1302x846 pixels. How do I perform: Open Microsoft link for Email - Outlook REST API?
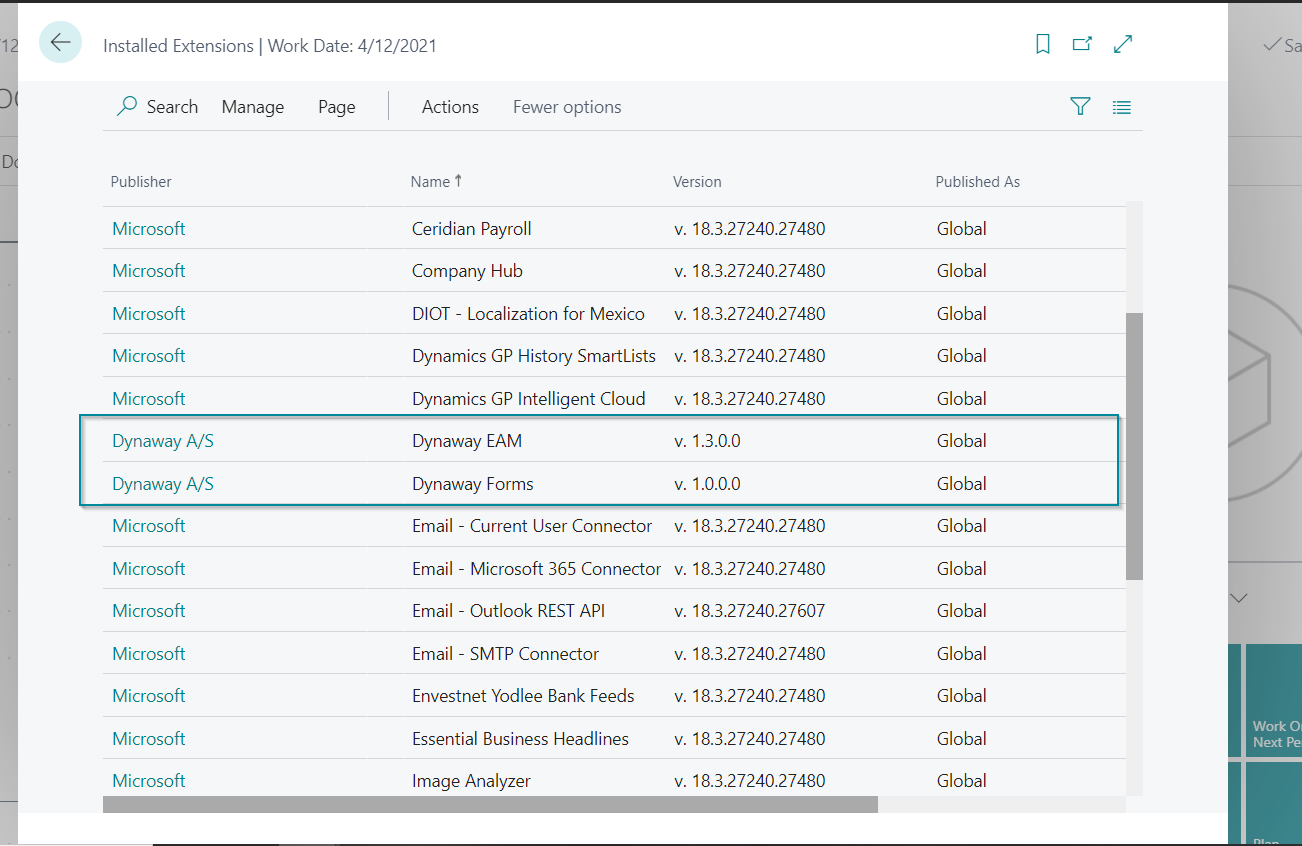click(x=149, y=611)
